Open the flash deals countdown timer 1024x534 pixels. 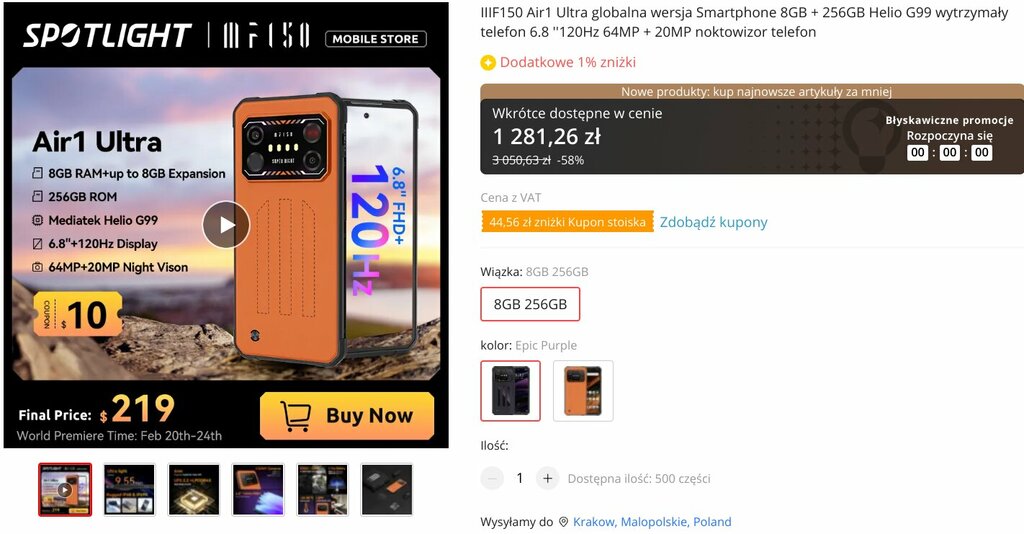tap(950, 153)
